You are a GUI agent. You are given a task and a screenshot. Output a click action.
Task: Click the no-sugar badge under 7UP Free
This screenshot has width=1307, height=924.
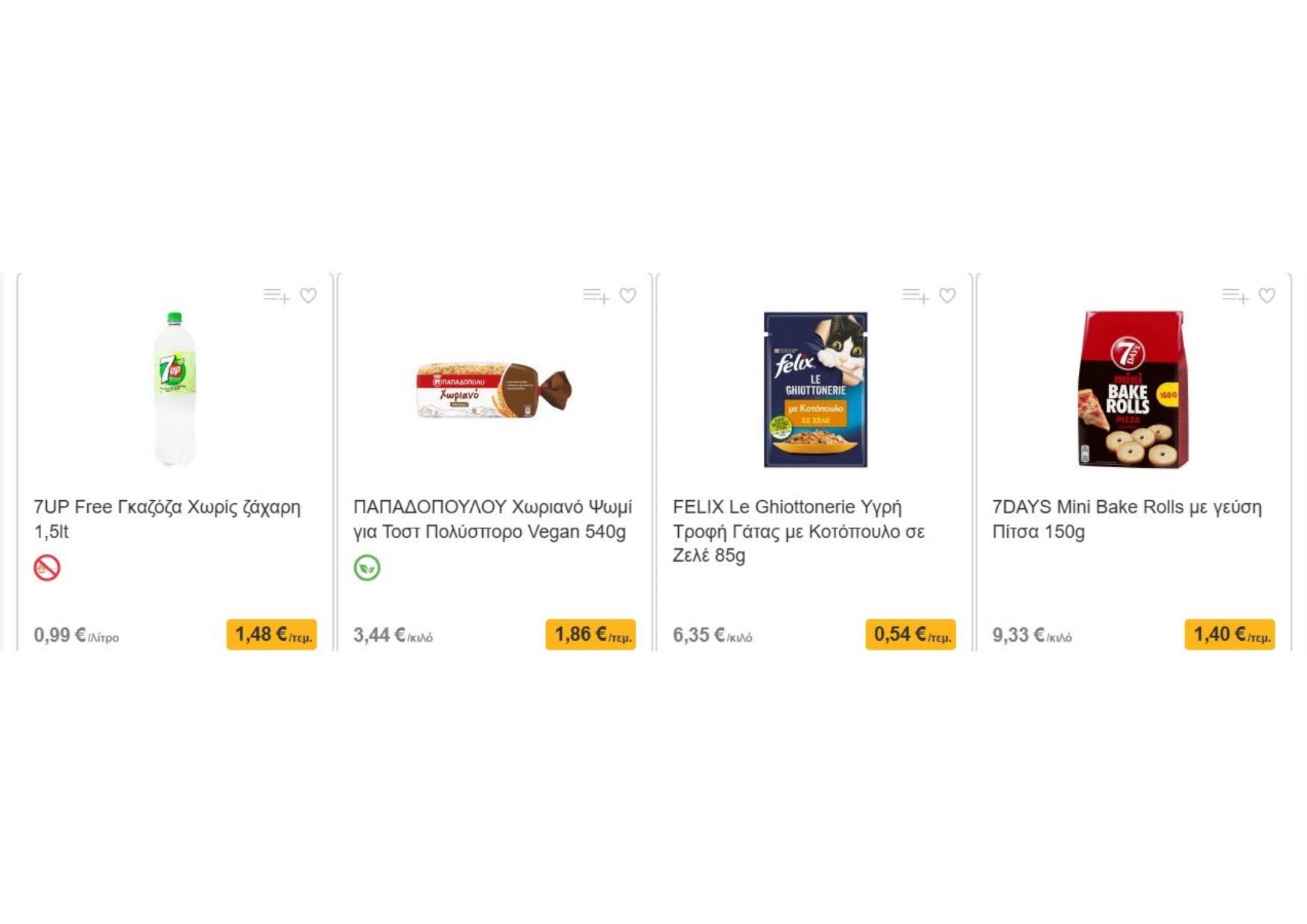click(x=47, y=568)
